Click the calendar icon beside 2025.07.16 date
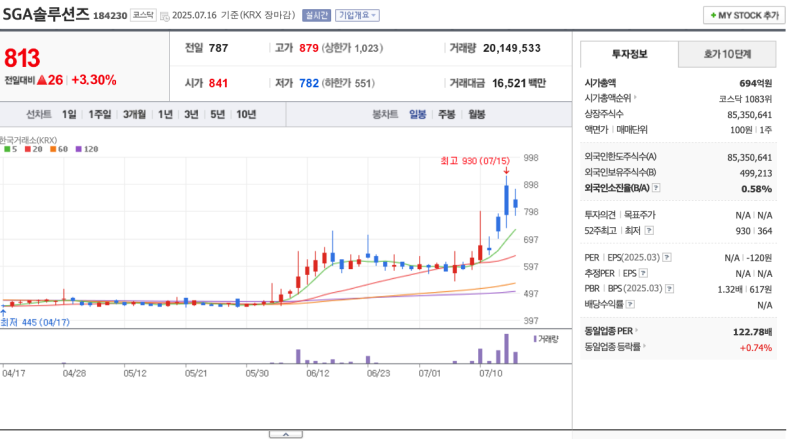 coord(164,16)
